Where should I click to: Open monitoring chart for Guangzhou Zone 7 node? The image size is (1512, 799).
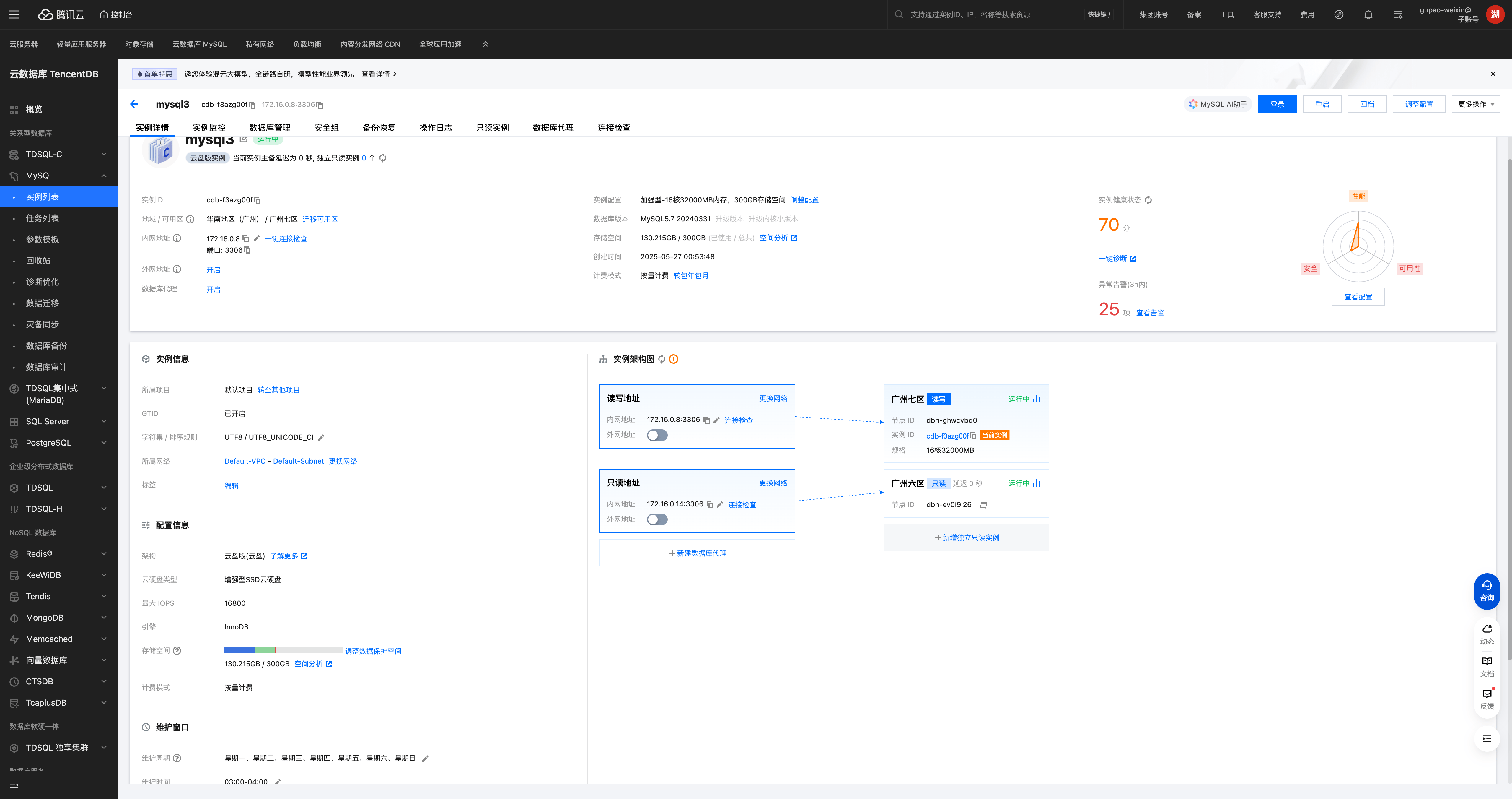point(1037,399)
